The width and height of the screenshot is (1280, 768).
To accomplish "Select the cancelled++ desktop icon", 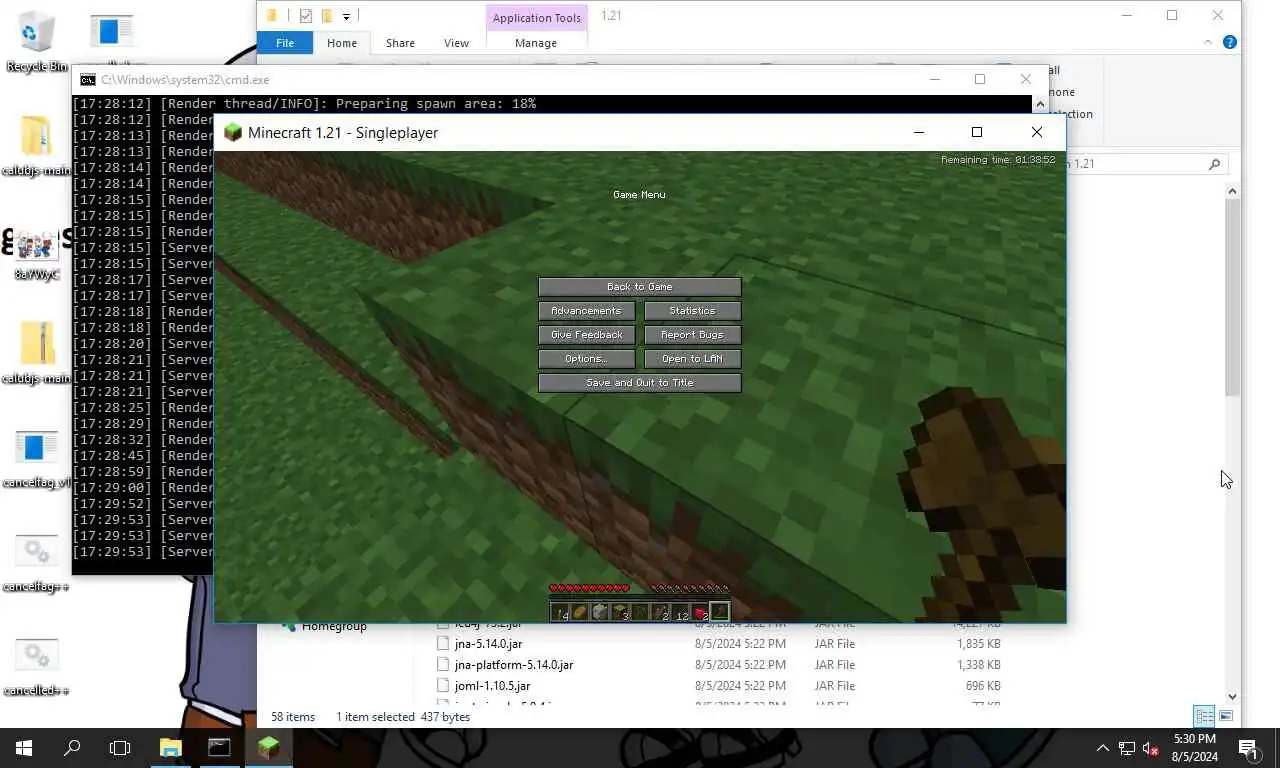I will (36, 667).
